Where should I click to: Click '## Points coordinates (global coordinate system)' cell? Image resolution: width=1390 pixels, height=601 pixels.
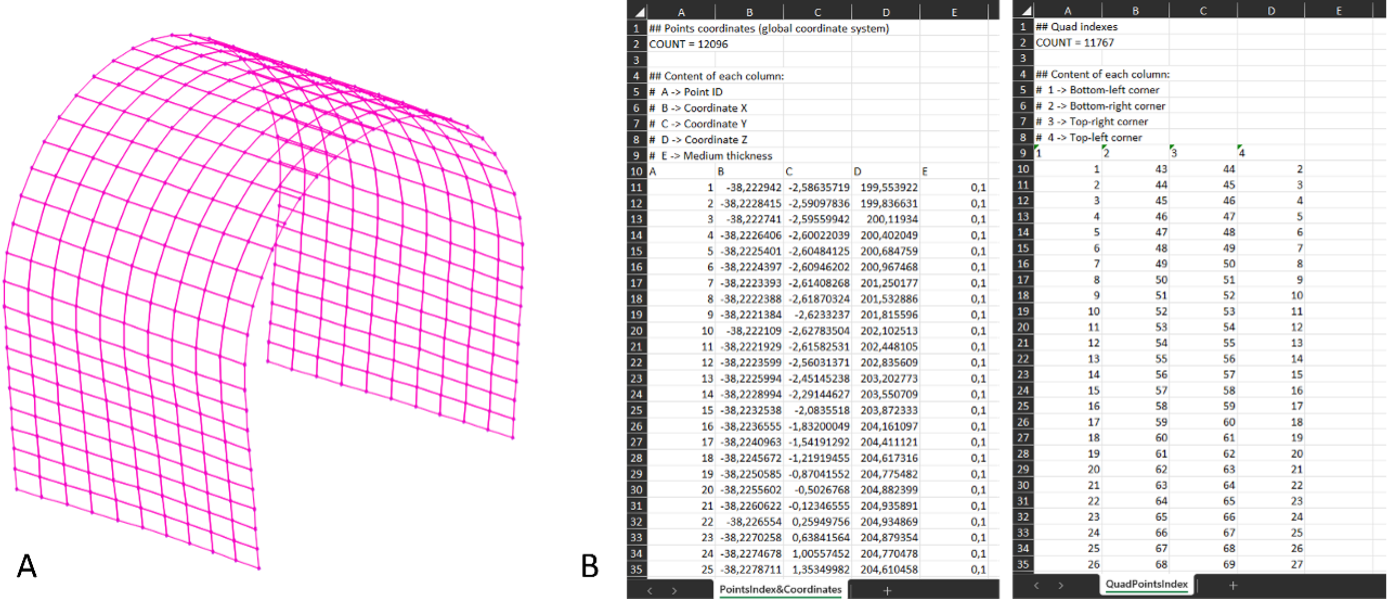pos(768,28)
